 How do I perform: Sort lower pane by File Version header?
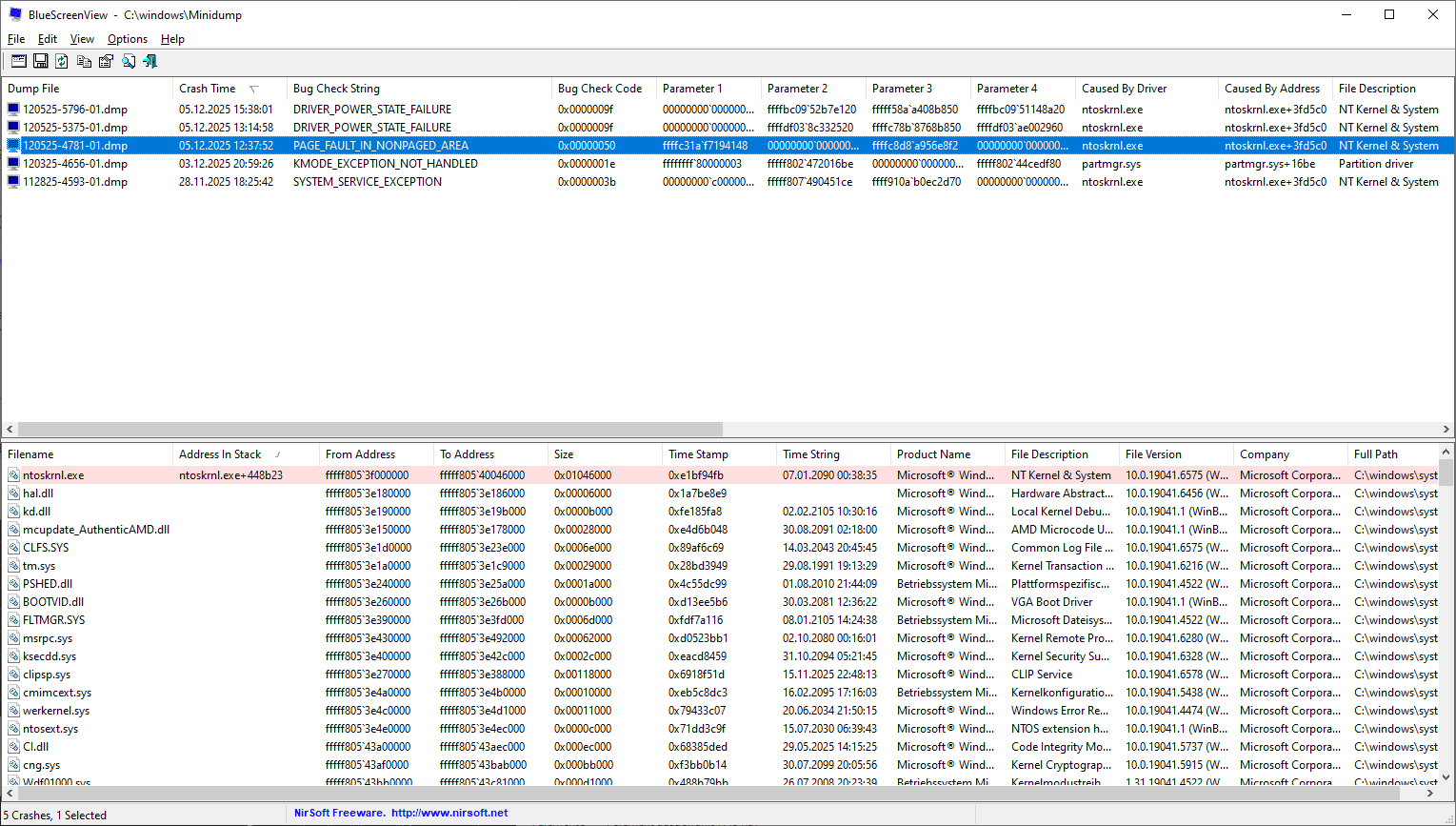coord(1176,454)
